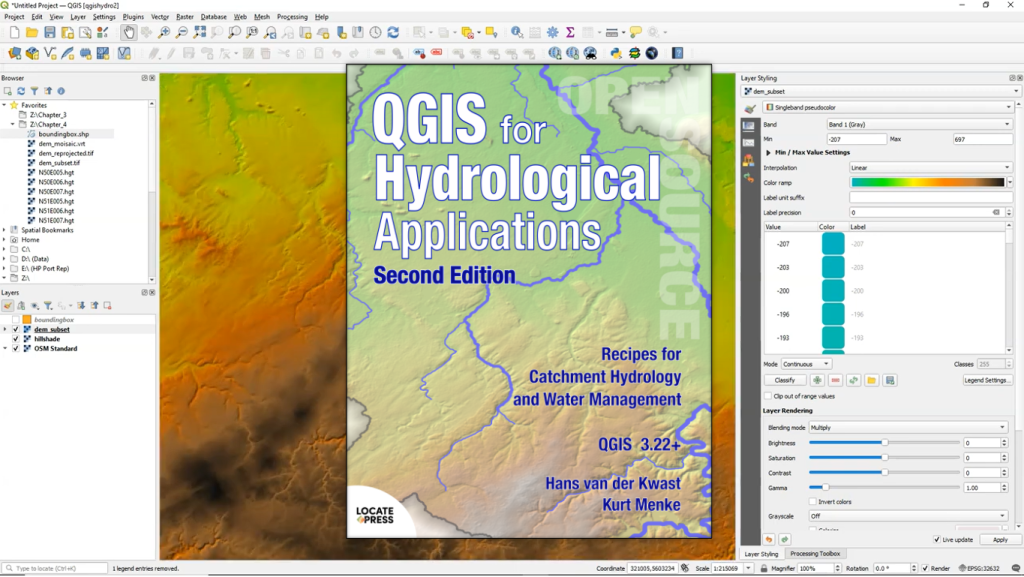
Task: Open Add Group icon in Layers panel
Action: click(x=19, y=305)
